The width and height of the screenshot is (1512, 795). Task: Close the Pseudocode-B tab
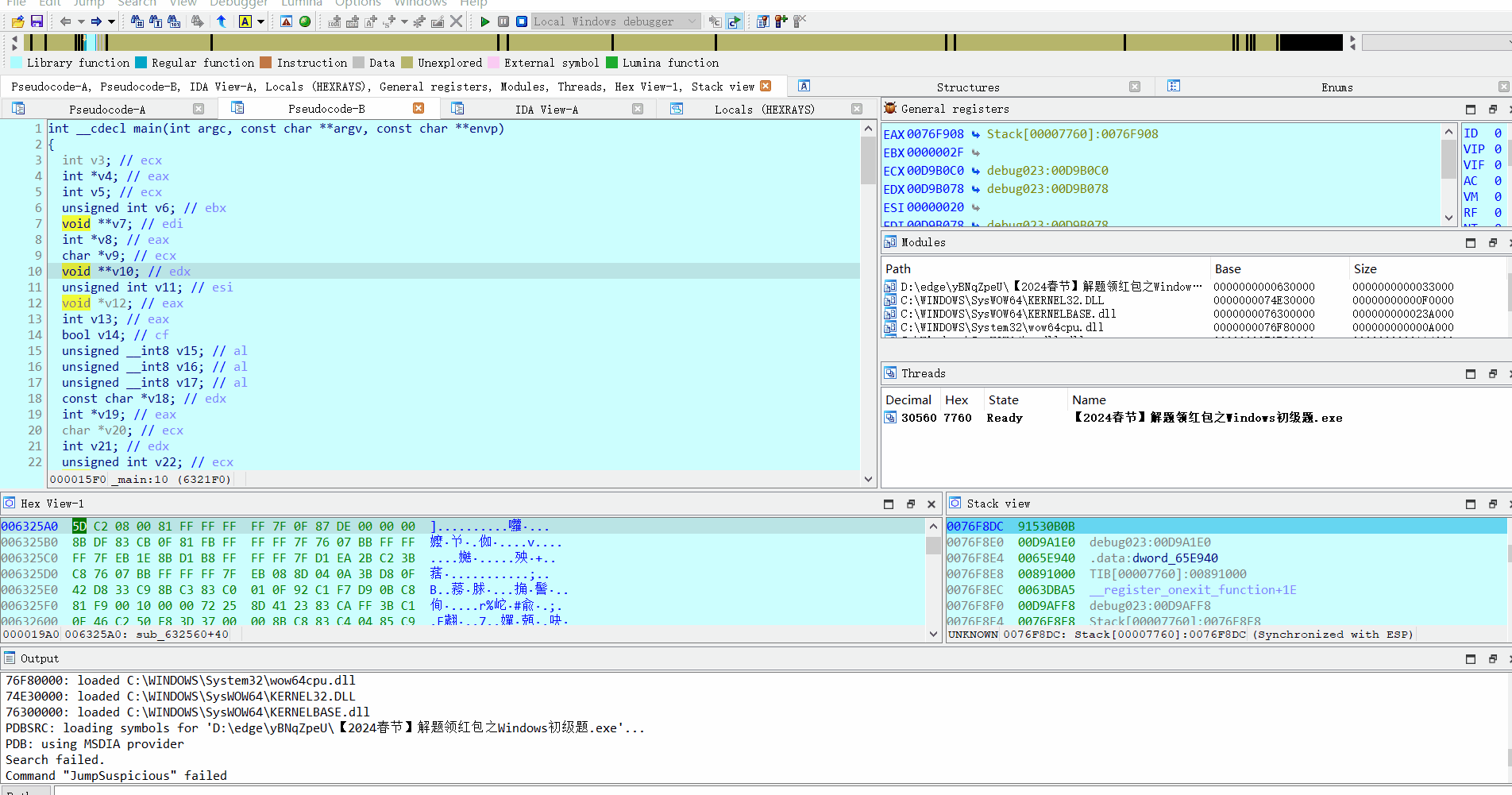418,108
